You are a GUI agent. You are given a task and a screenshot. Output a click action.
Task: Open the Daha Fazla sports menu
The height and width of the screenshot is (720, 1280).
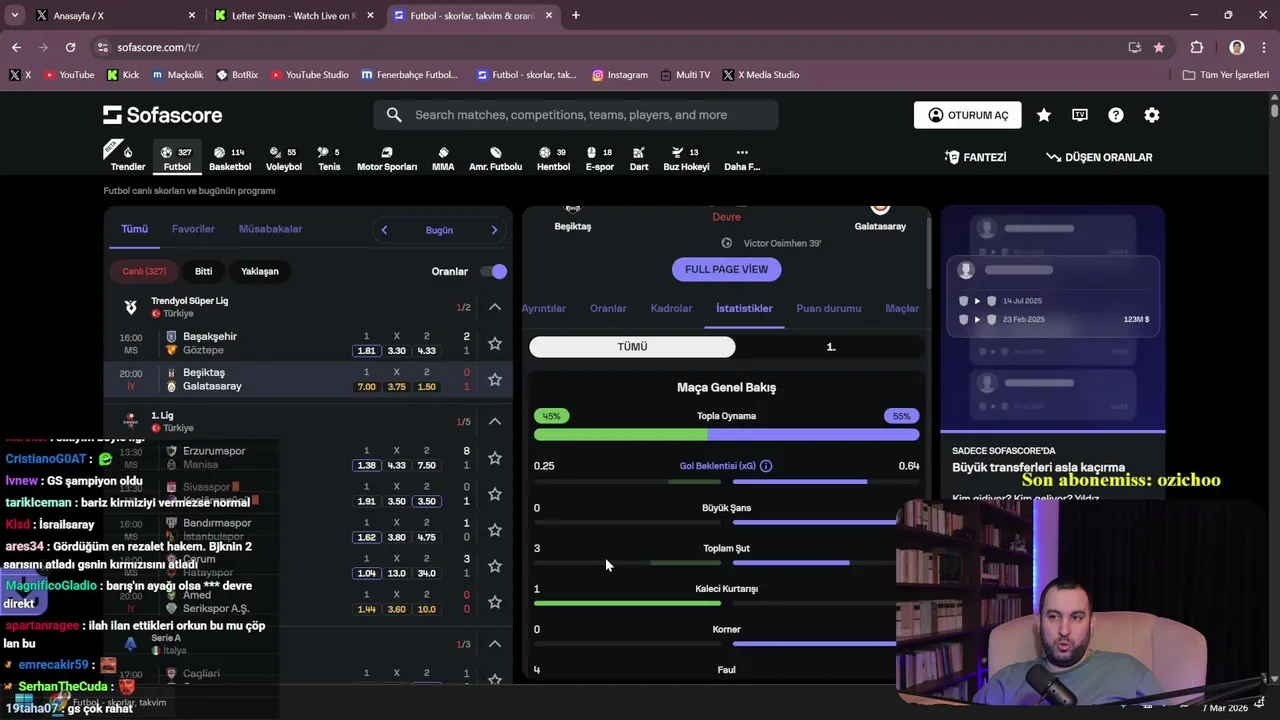click(742, 158)
